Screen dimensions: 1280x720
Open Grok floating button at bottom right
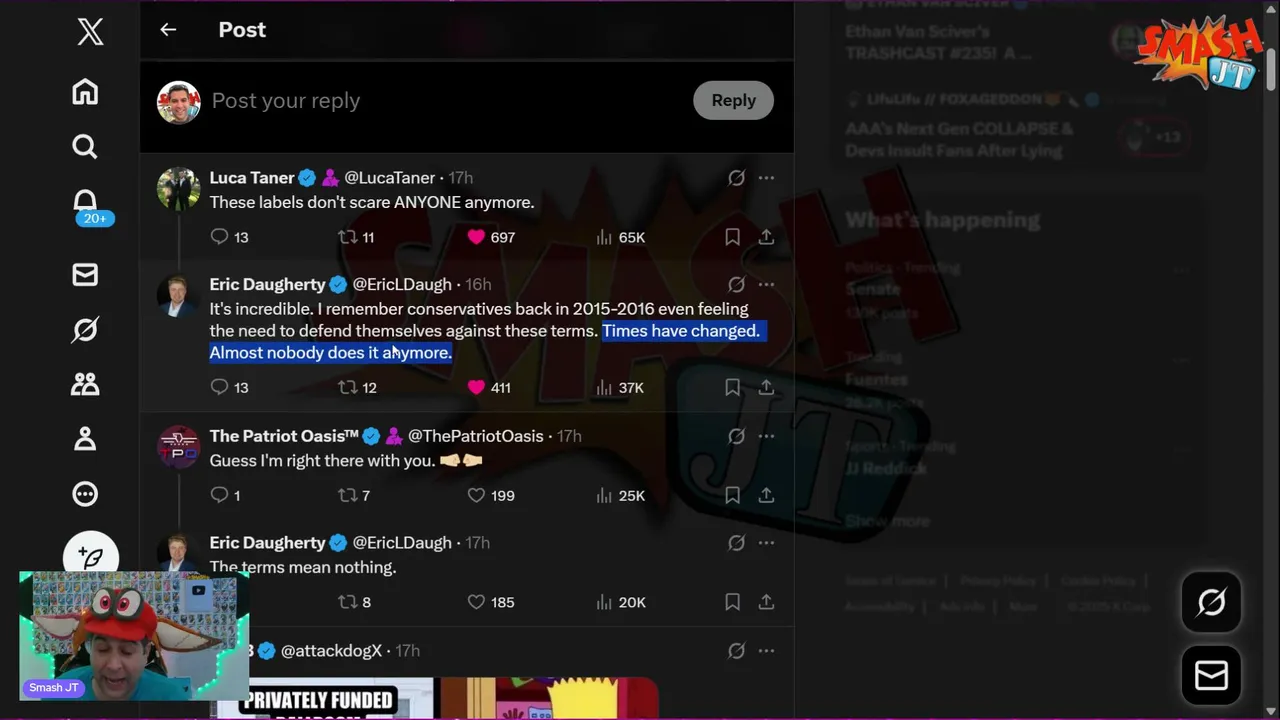click(1211, 602)
